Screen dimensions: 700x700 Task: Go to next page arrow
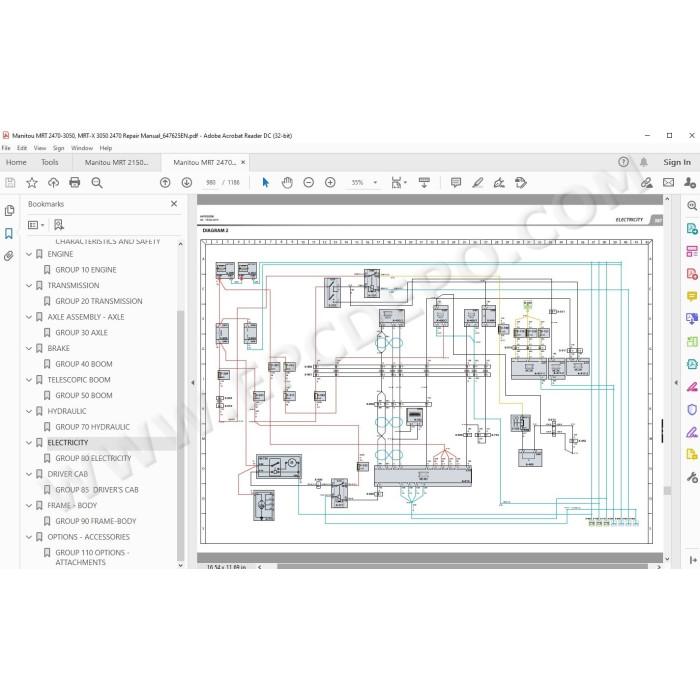(187, 183)
